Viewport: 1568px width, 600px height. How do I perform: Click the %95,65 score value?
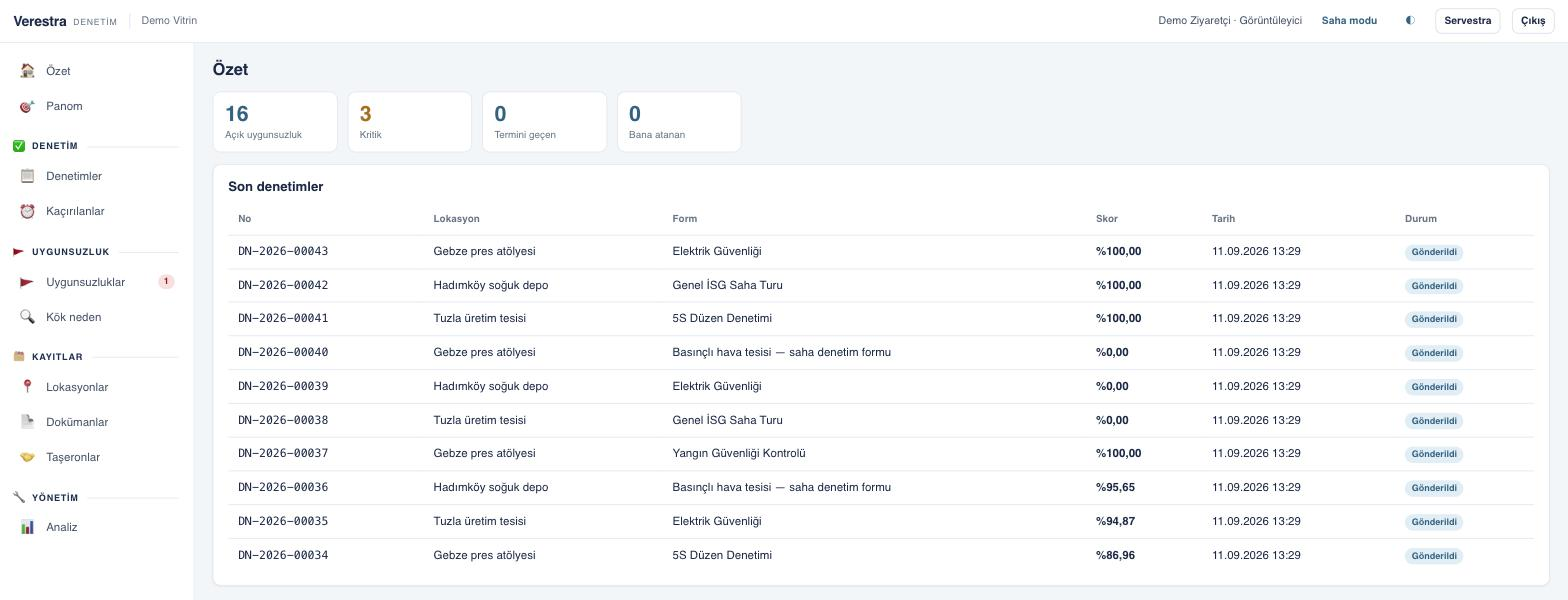click(1115, 487)
